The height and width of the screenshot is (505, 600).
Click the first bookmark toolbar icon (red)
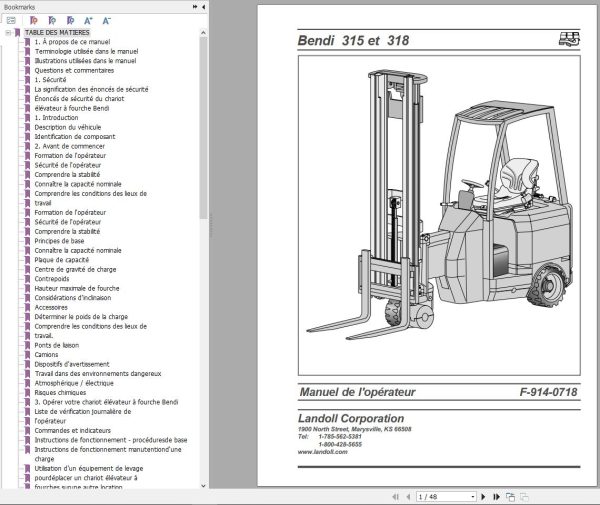tap(34, 21)
